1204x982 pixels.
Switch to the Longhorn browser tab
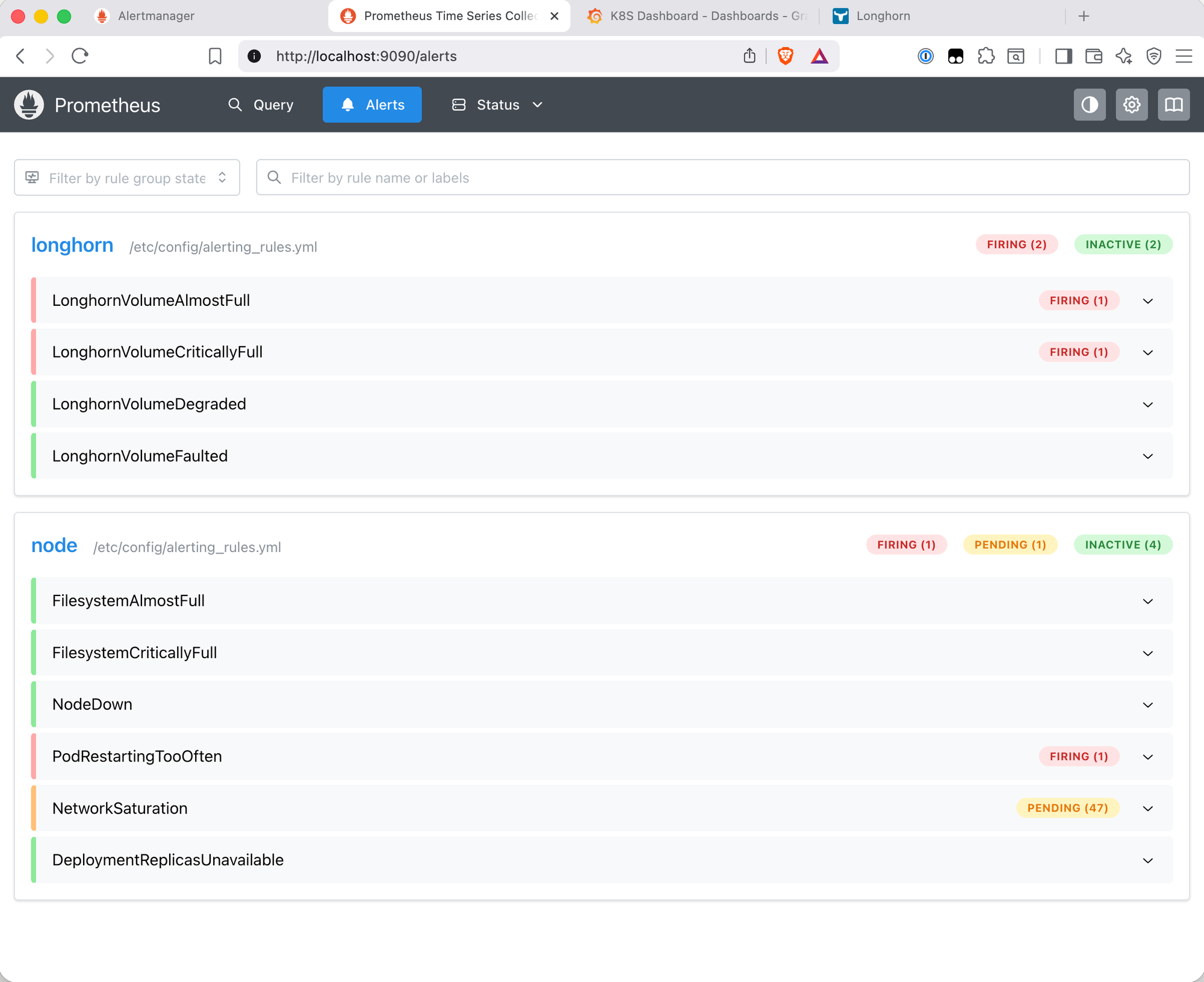point(872,16)
